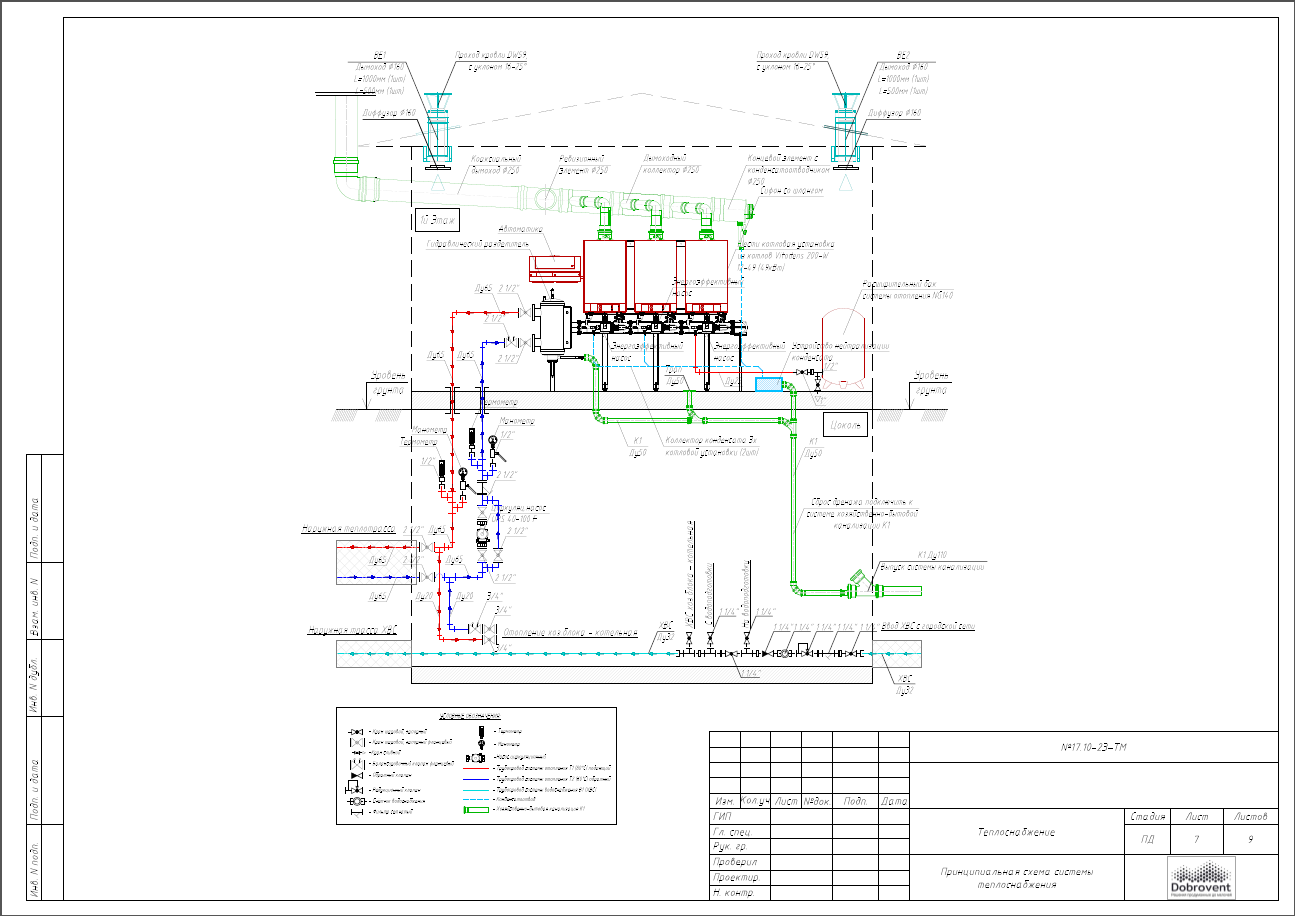1295x916 pixels.
Task: Click the blue return line legend sample
Action: point(476,779)
